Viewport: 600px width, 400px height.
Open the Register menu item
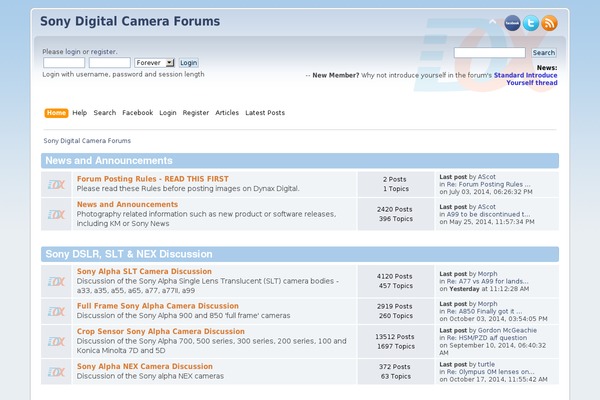click(x=196, y=113)
